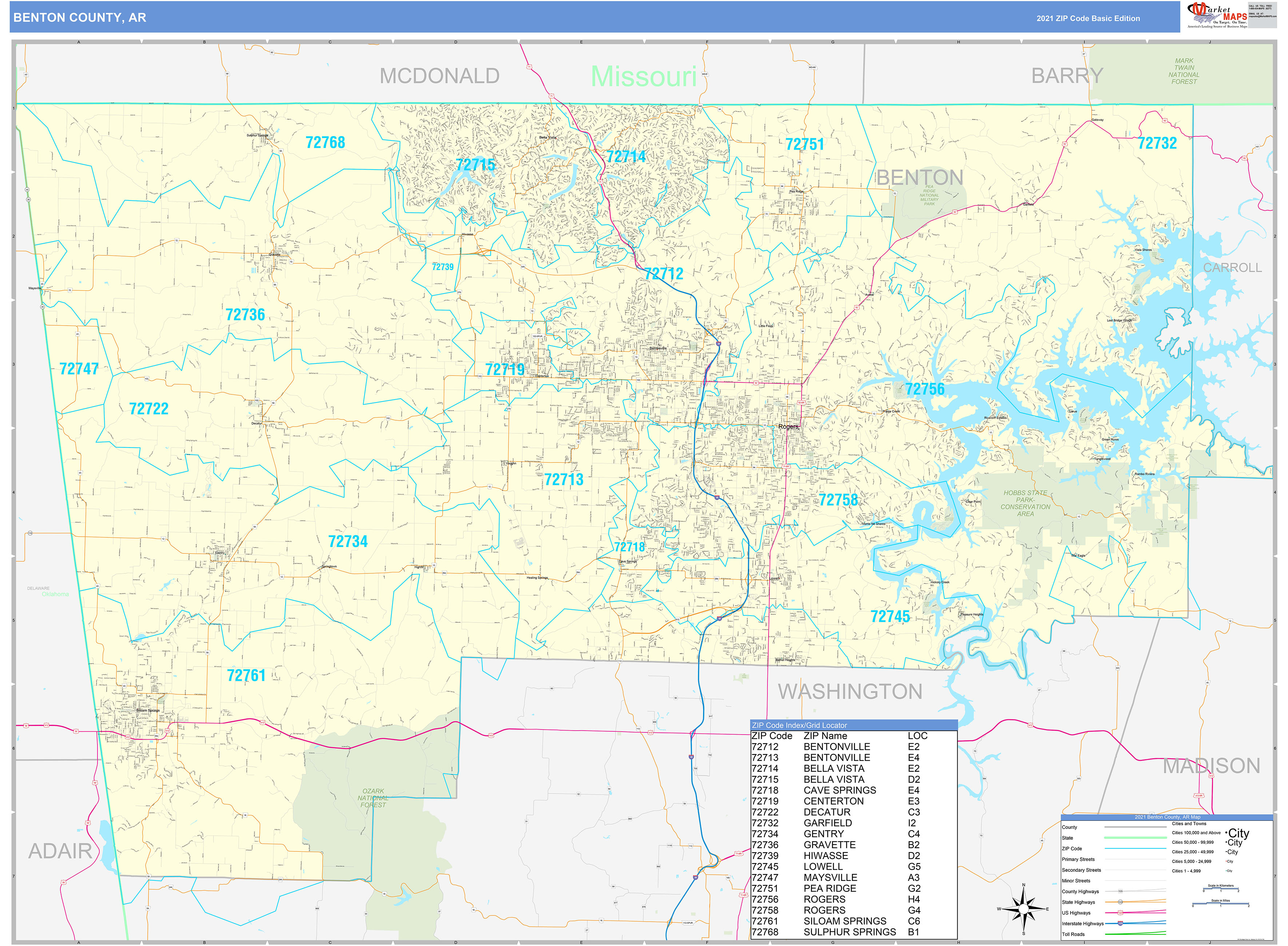Click the Ozark National Forest label

coord(373,798)
